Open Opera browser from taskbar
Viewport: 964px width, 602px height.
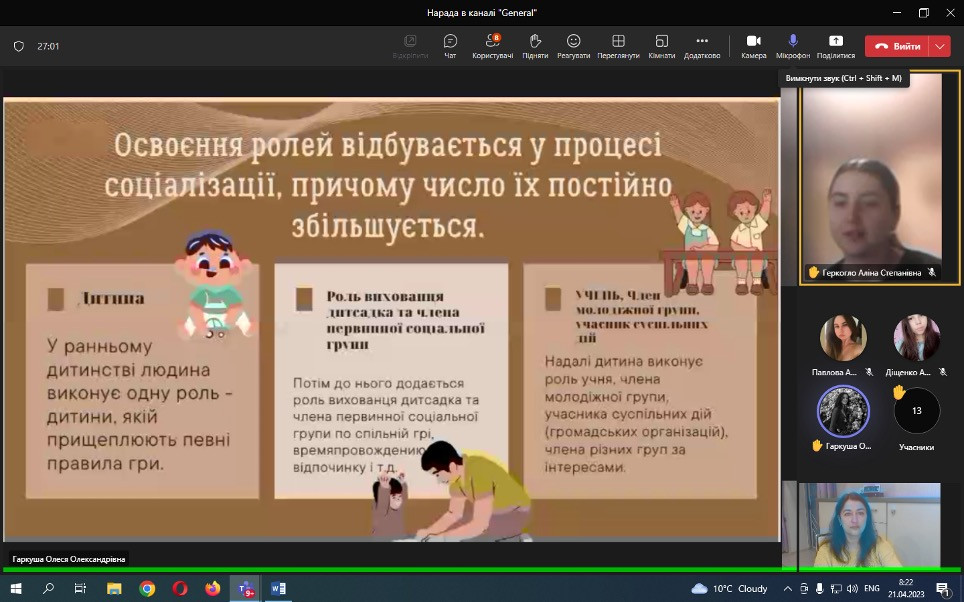[180, 588]
